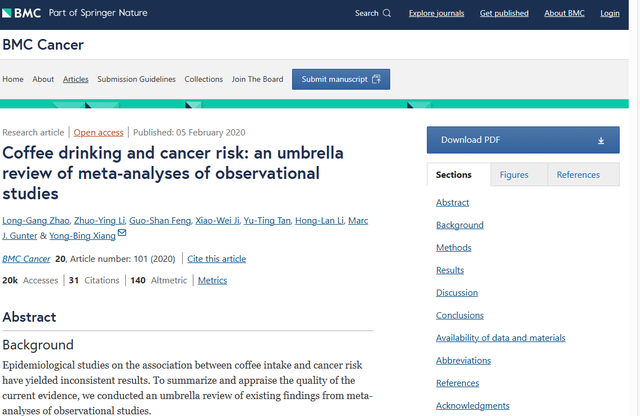The height and width of the screenshot is (416, 640).
Task: Select the Sections tab
Action: coord(454,175)
